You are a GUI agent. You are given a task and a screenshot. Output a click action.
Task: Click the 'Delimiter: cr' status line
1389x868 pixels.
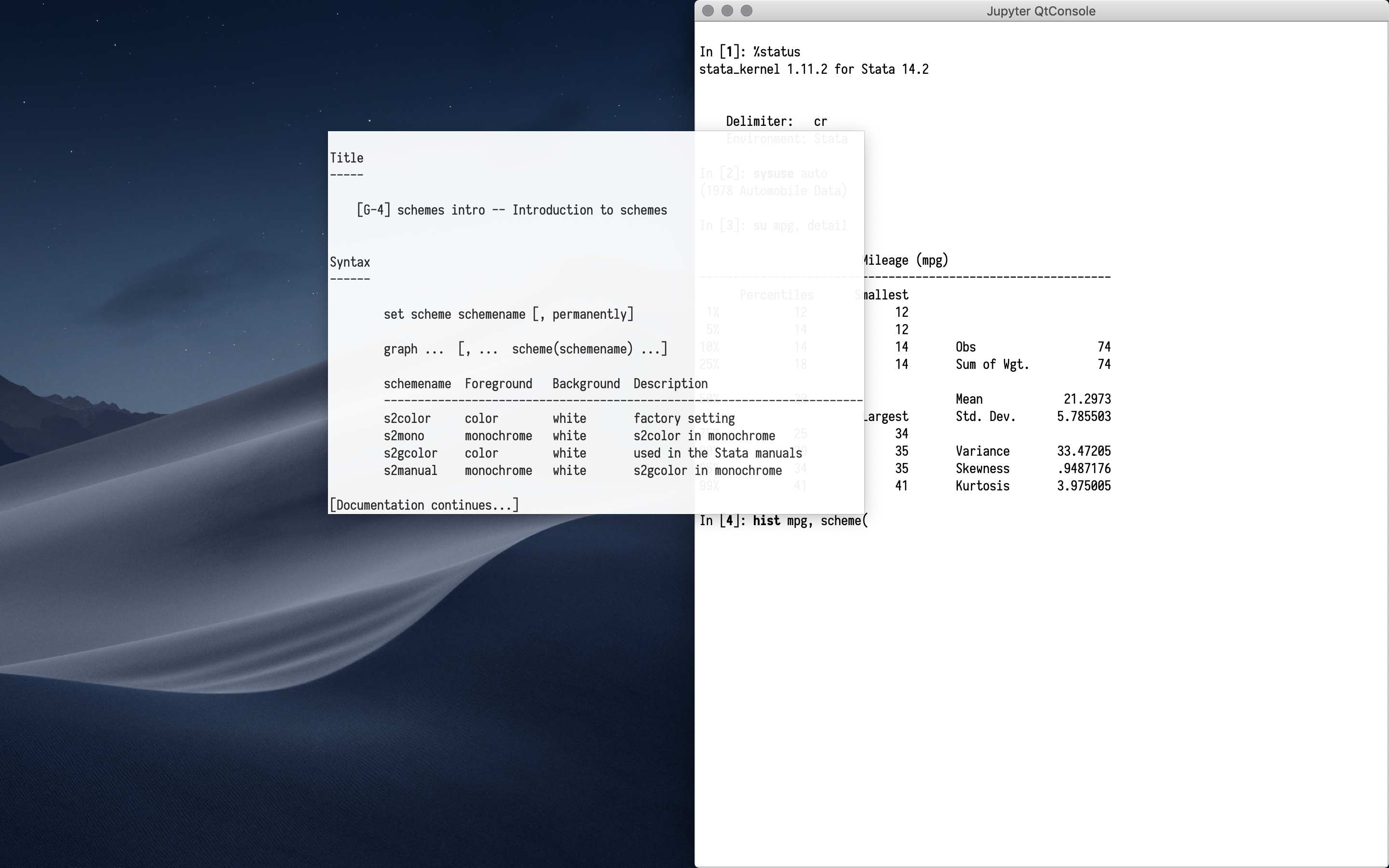(776, 122)
